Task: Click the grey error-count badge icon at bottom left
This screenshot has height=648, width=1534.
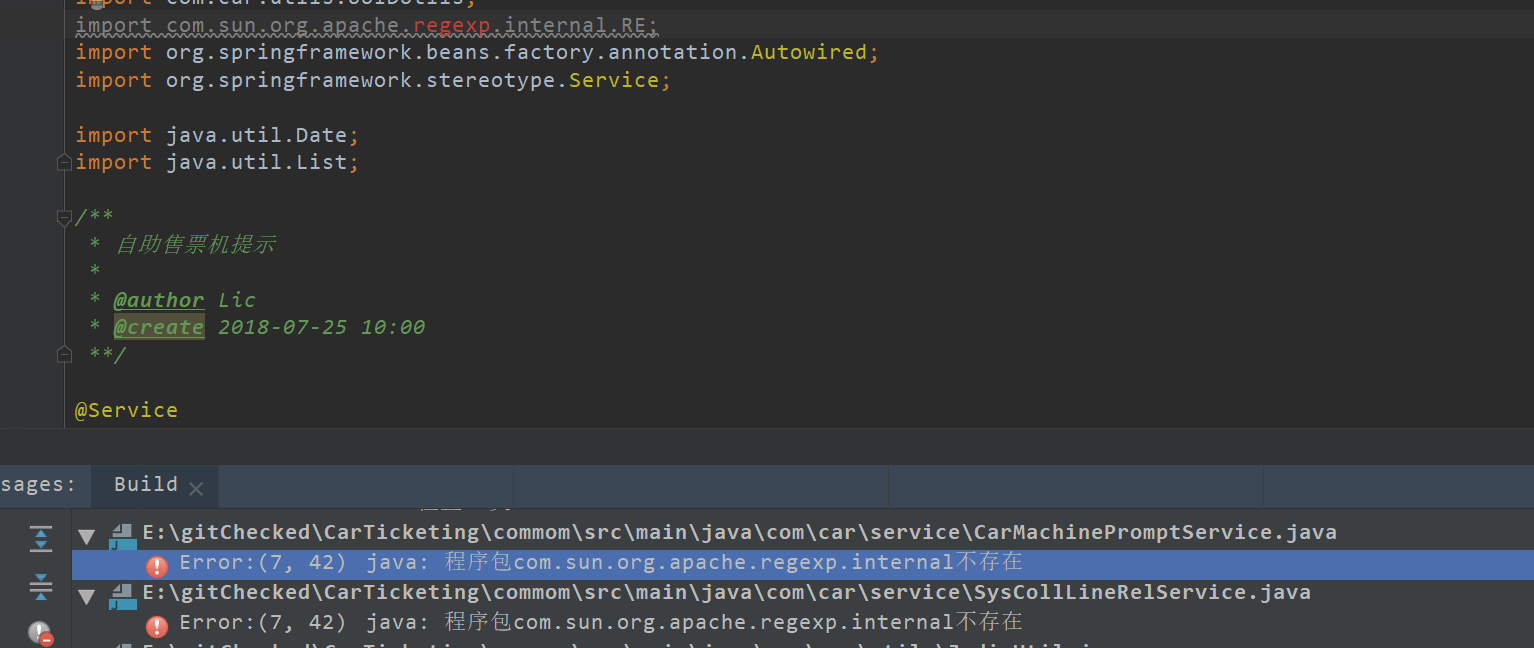Action: 40,633
